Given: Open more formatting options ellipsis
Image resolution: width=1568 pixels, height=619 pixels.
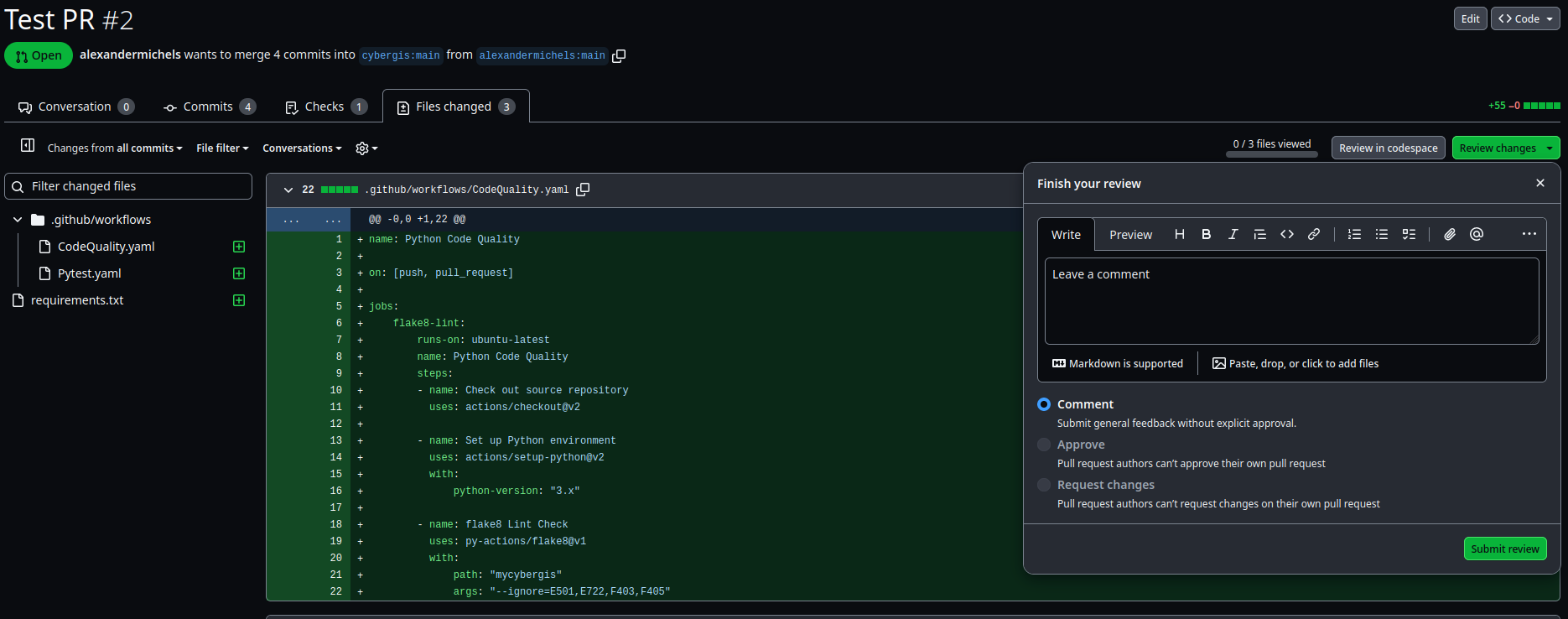Looking at the screenshot, I should pyautogui.click(x=1529, y=234).
